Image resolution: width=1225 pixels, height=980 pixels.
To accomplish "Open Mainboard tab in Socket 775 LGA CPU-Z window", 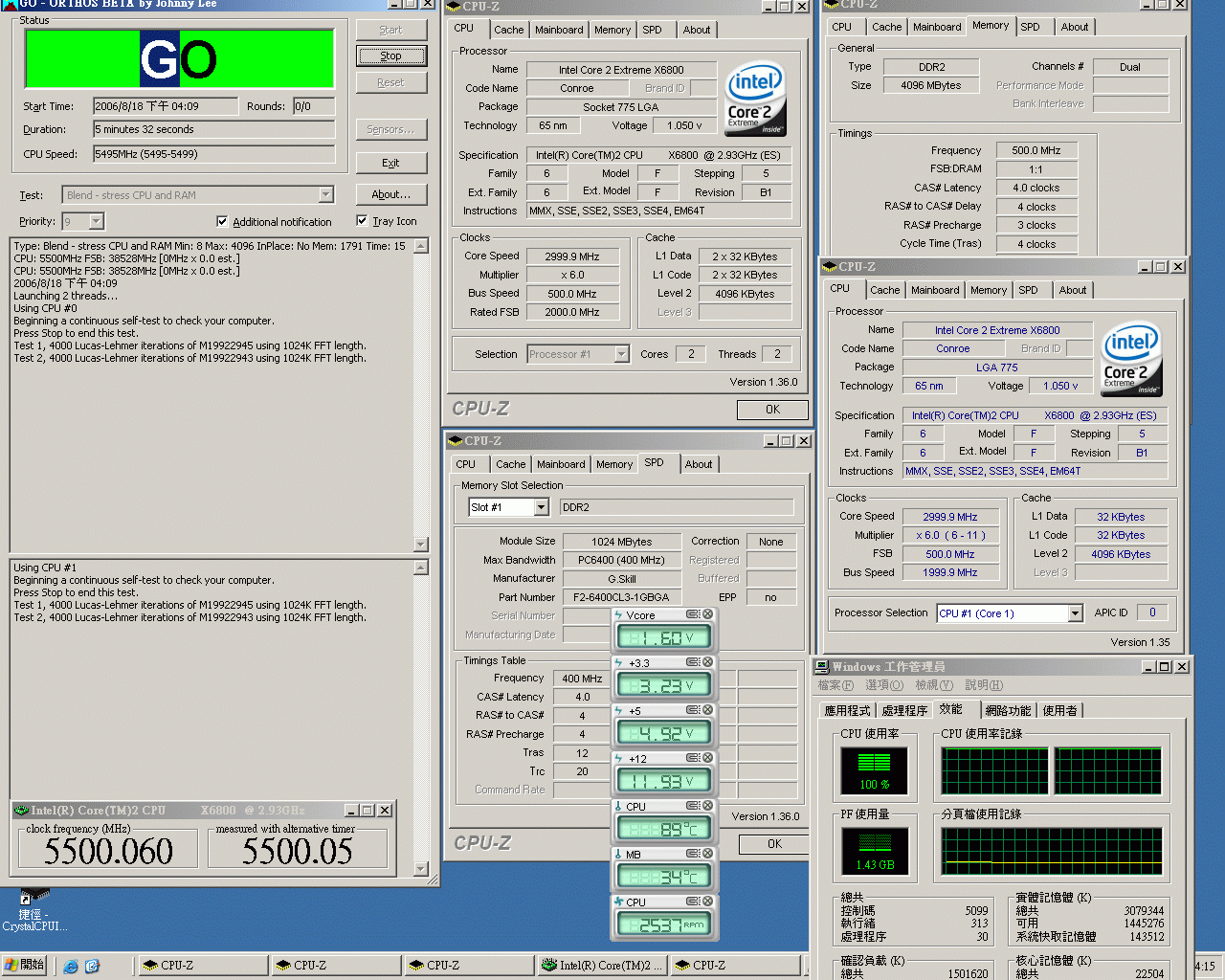I will [559, 30].
